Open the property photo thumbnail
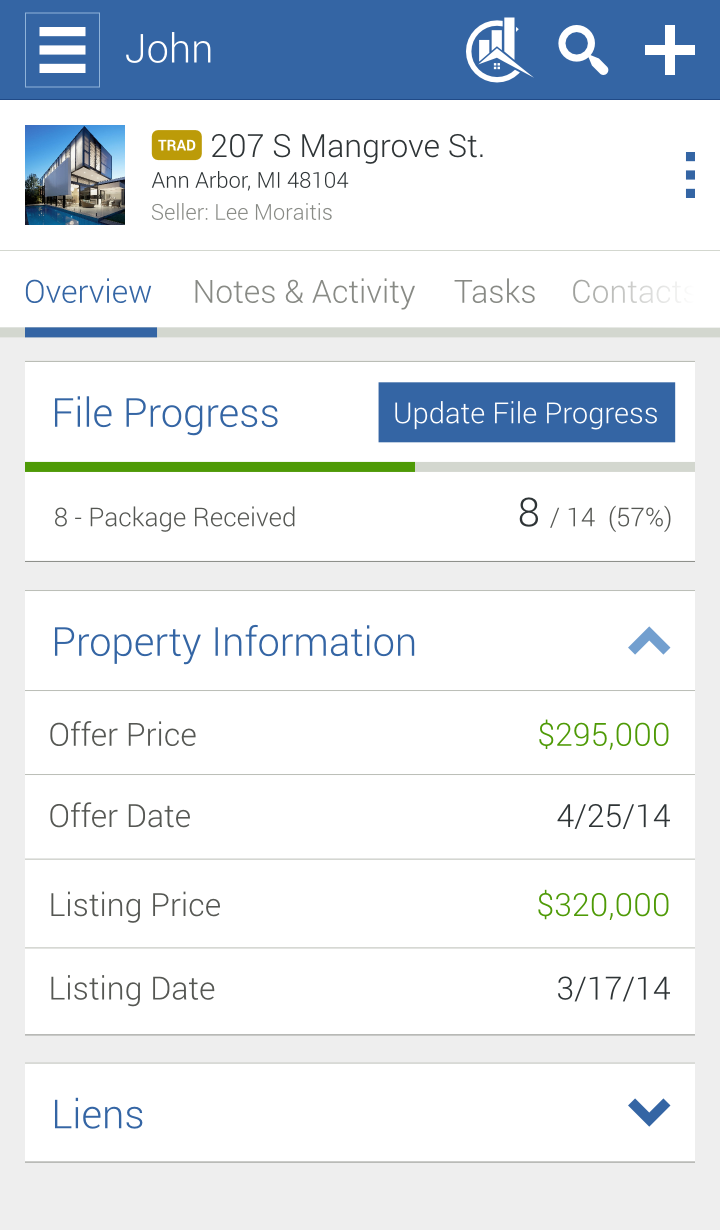Screen dimensions: 720x1230 coord(75,175)
